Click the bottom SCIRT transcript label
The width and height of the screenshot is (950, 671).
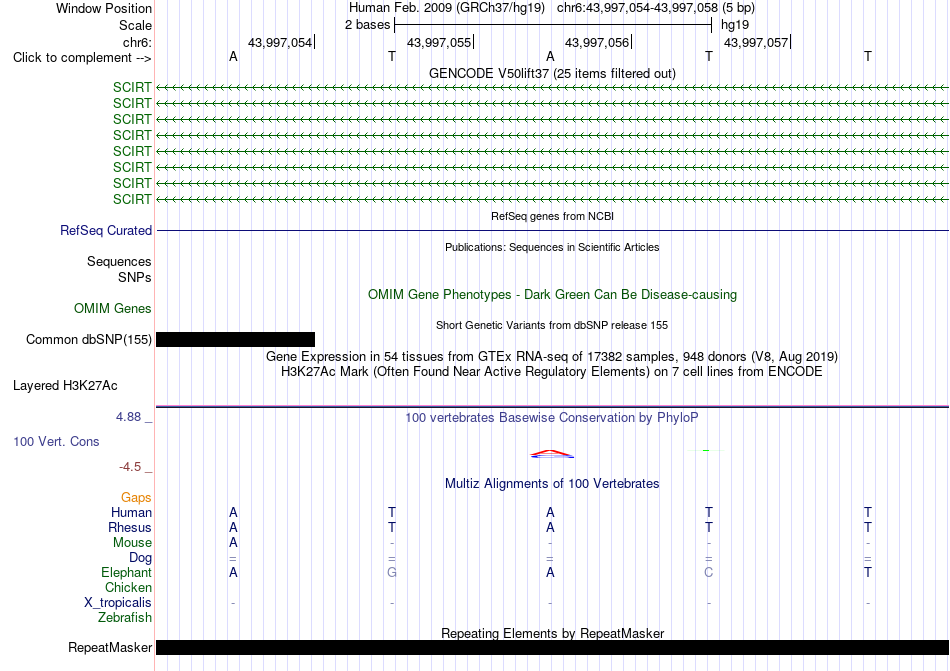pos(132,199)
